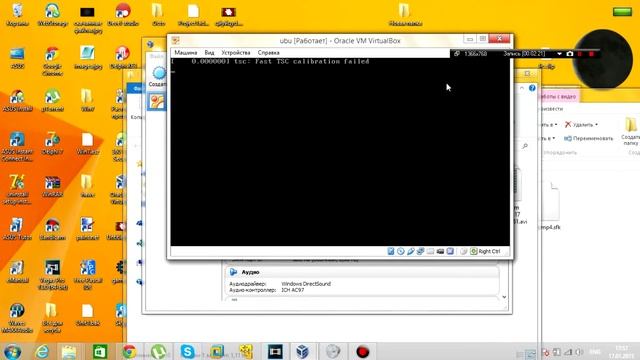Open Internet Explorer from the taskbar

(x=42, y=351)
